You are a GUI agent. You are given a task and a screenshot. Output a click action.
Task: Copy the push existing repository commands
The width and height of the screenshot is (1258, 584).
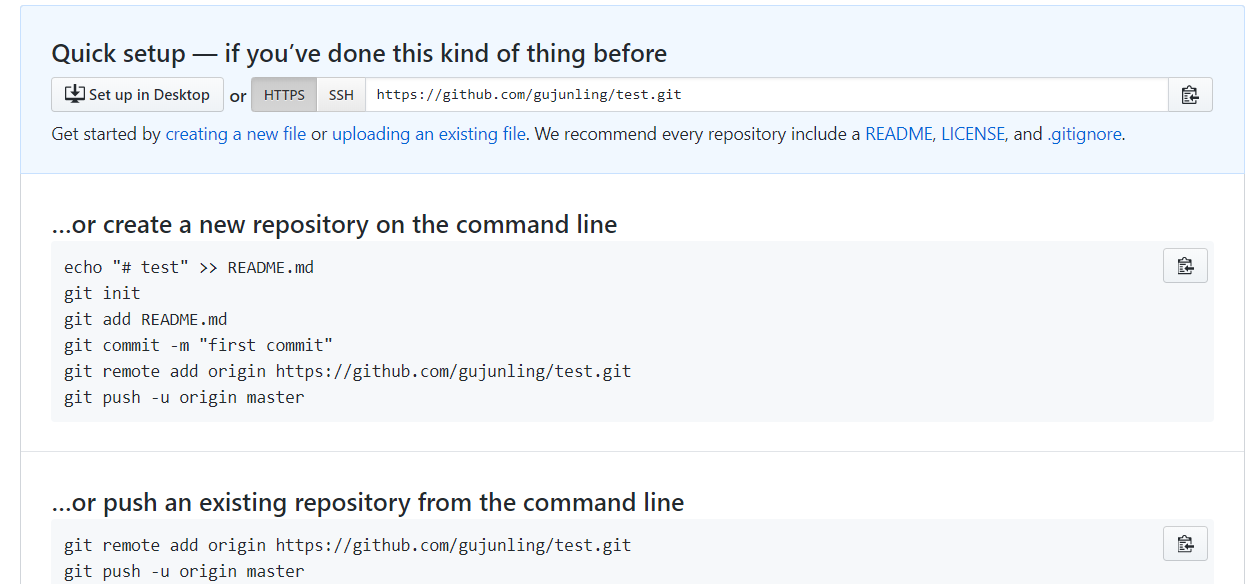pos(1185,544)
